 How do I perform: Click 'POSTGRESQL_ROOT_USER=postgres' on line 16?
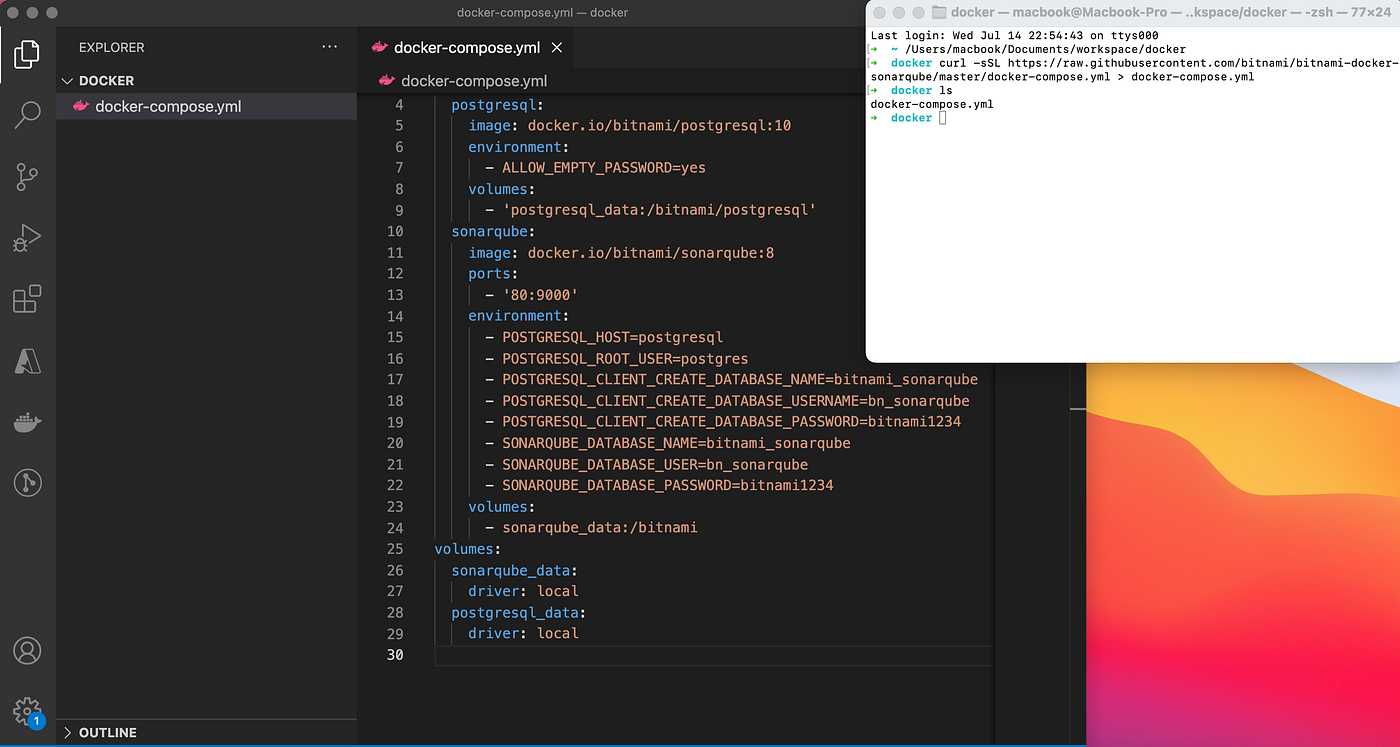click(625, 358)
